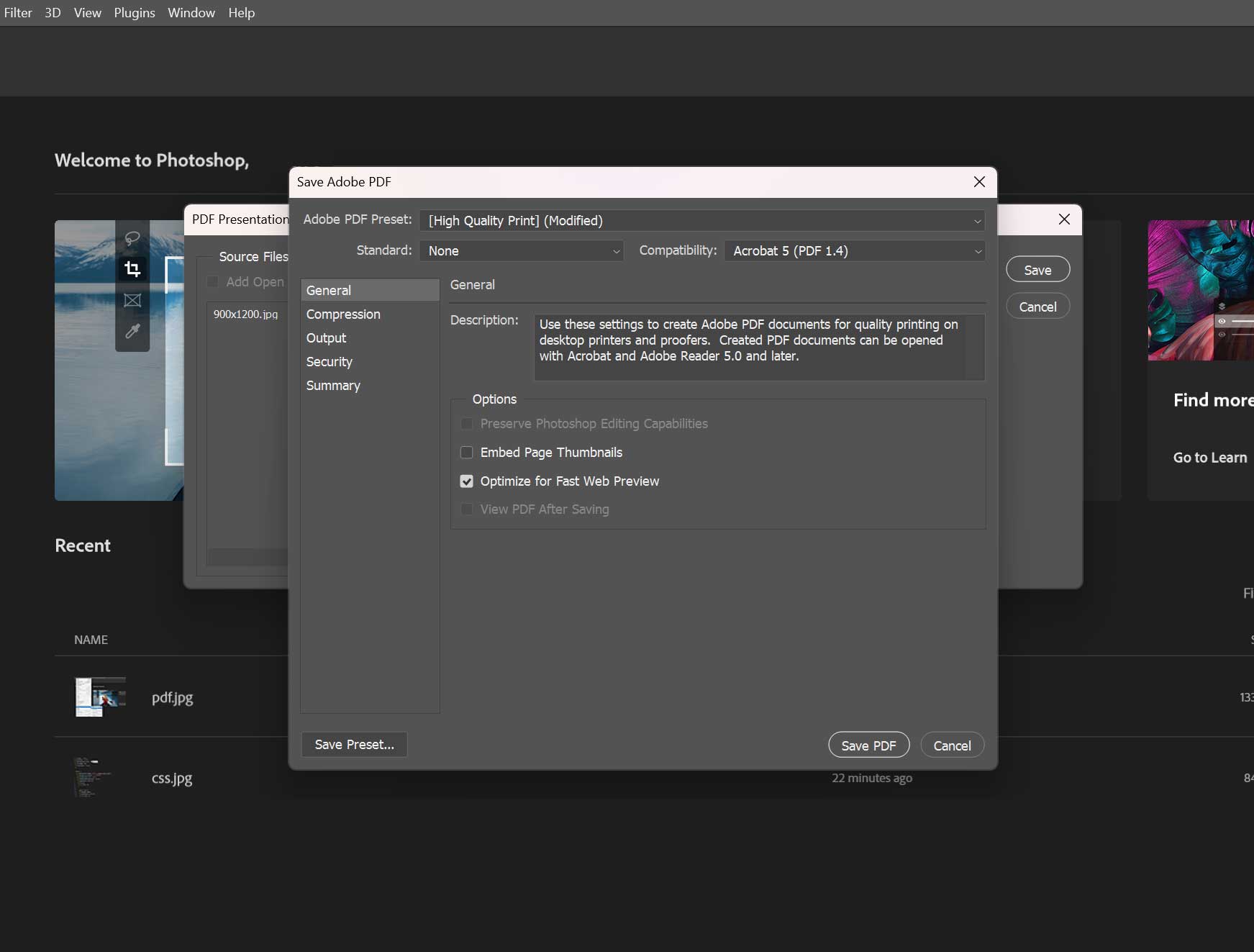Toggle Embed Page Thumbnails checkbox
Viewport: 1254px width, 952px height.
click(467, 453)
